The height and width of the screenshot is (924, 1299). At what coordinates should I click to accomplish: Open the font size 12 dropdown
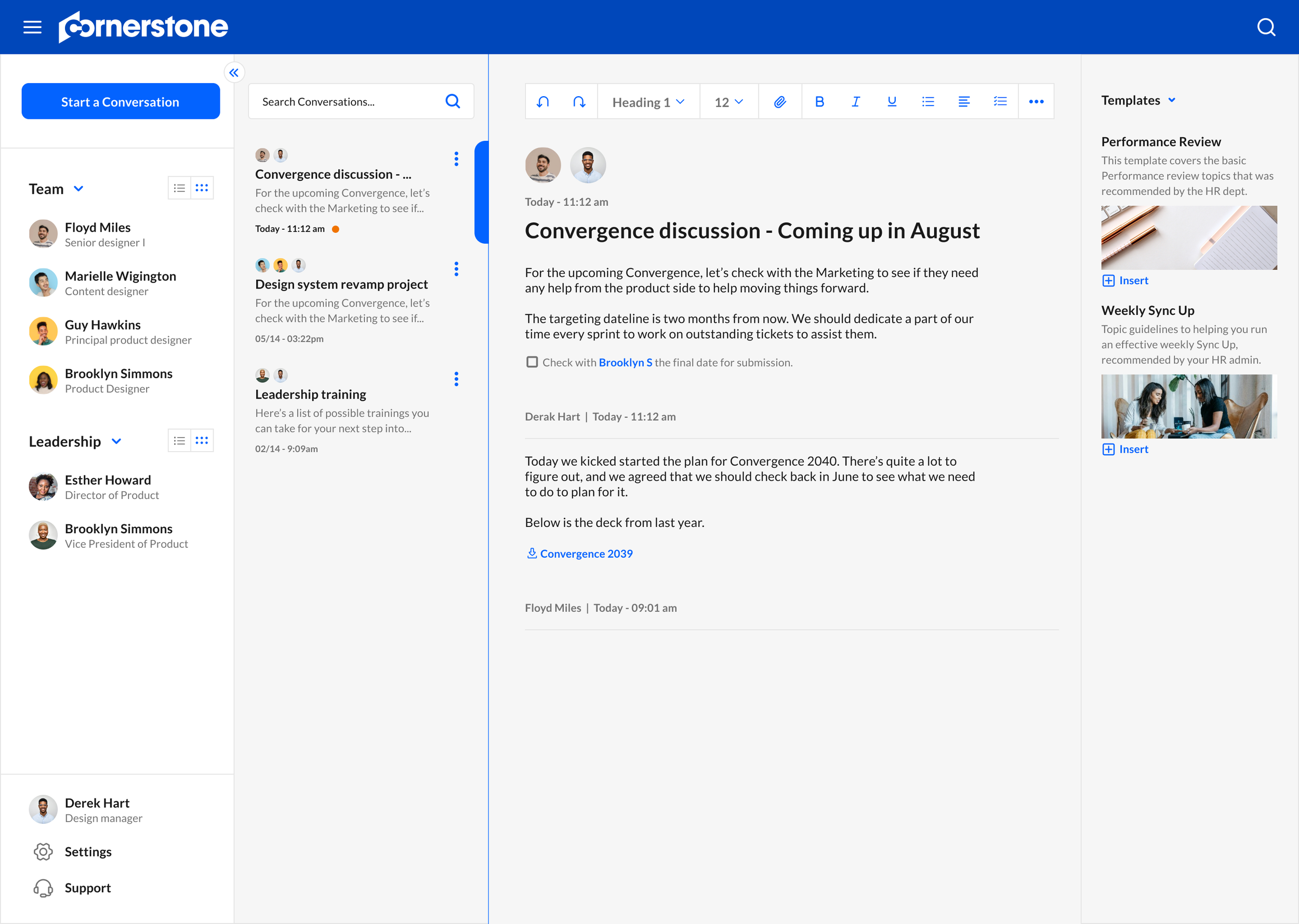pos(728,101)
